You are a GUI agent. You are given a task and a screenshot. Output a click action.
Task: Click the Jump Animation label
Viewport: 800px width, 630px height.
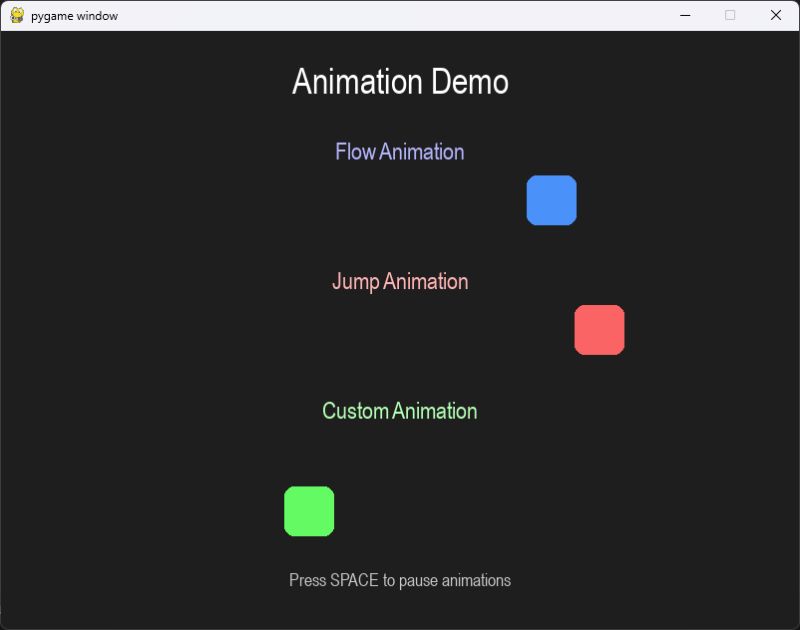(x=399, y=281)
